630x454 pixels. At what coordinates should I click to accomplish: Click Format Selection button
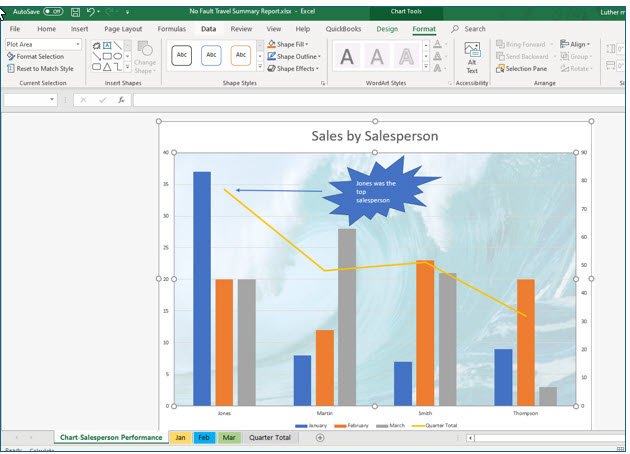point(35,57)
